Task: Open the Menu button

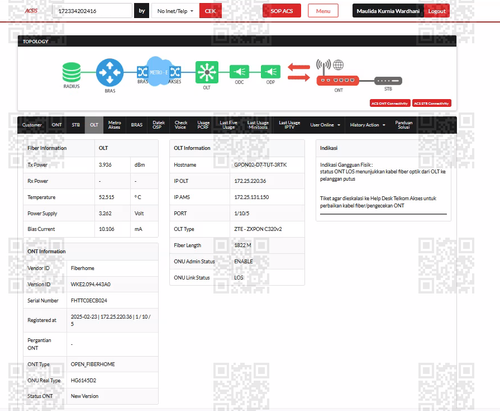Action: [323, 11]
